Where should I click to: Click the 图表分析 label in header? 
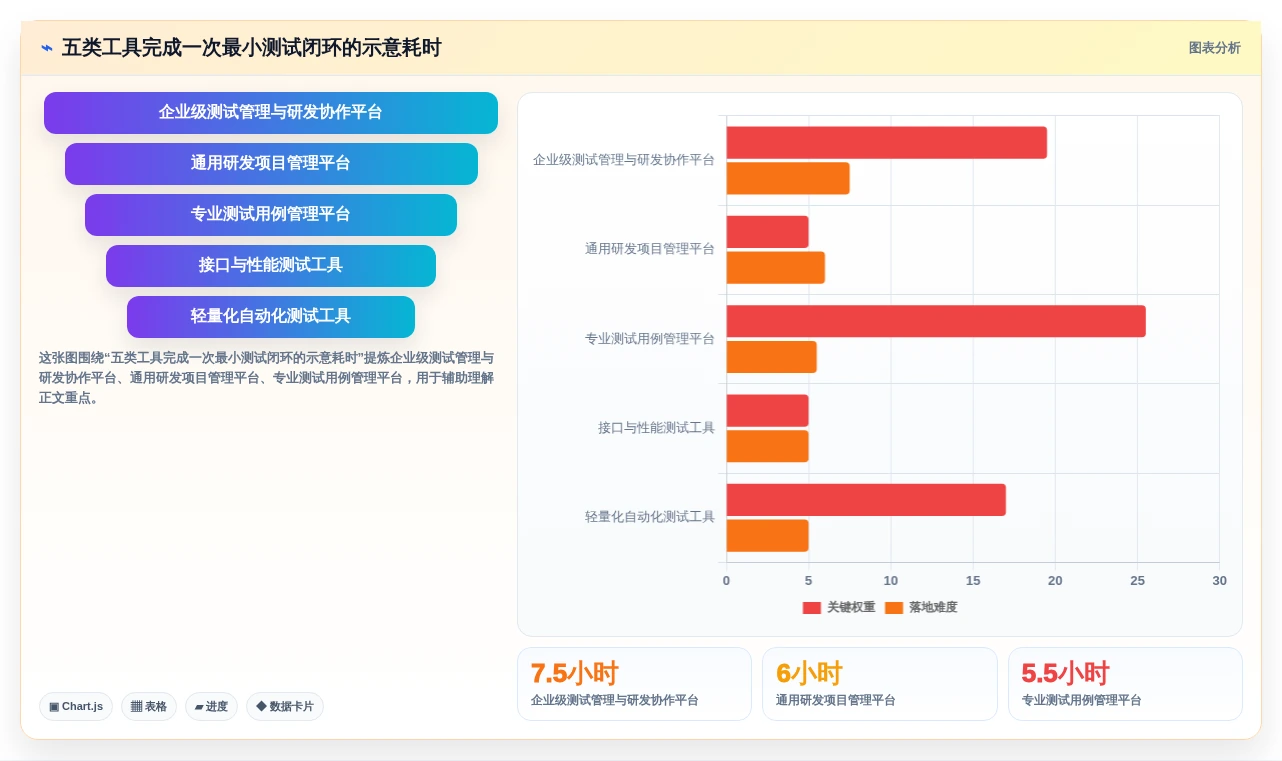click(1214, 48)
